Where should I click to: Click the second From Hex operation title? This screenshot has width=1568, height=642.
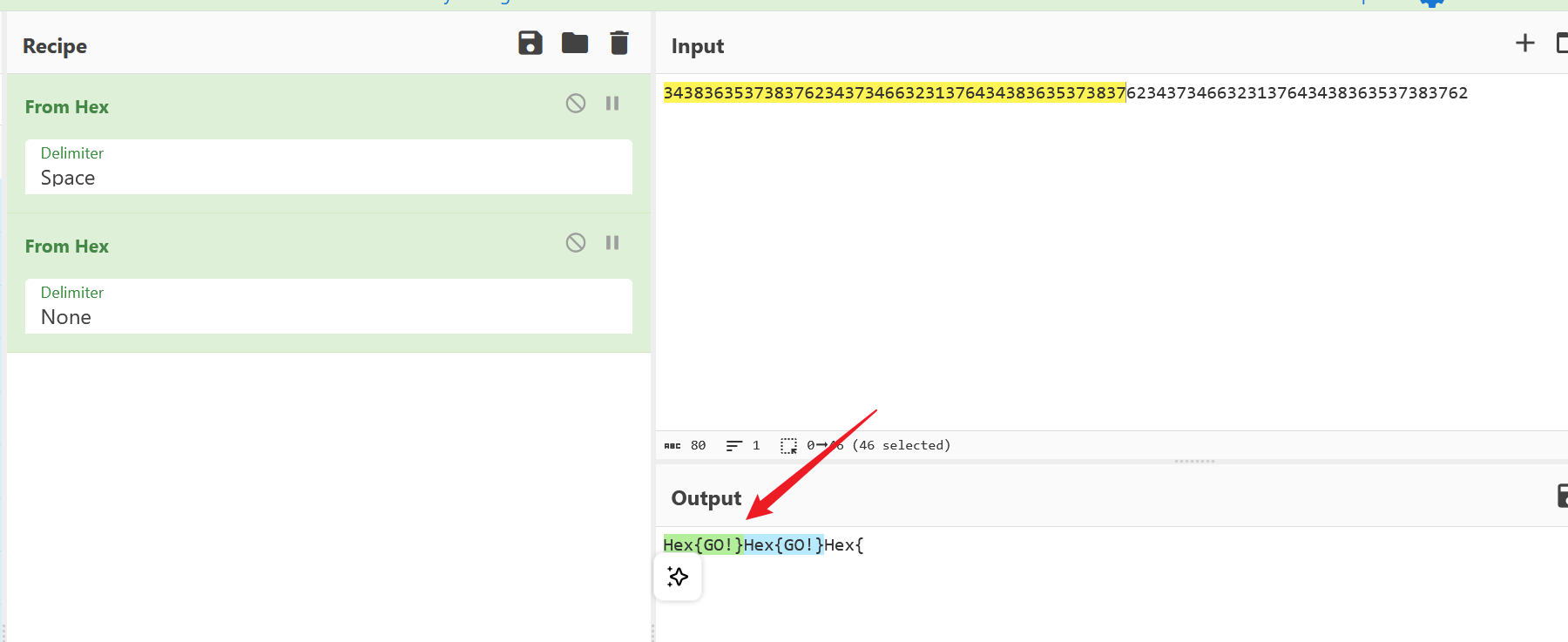coord(67,247)
